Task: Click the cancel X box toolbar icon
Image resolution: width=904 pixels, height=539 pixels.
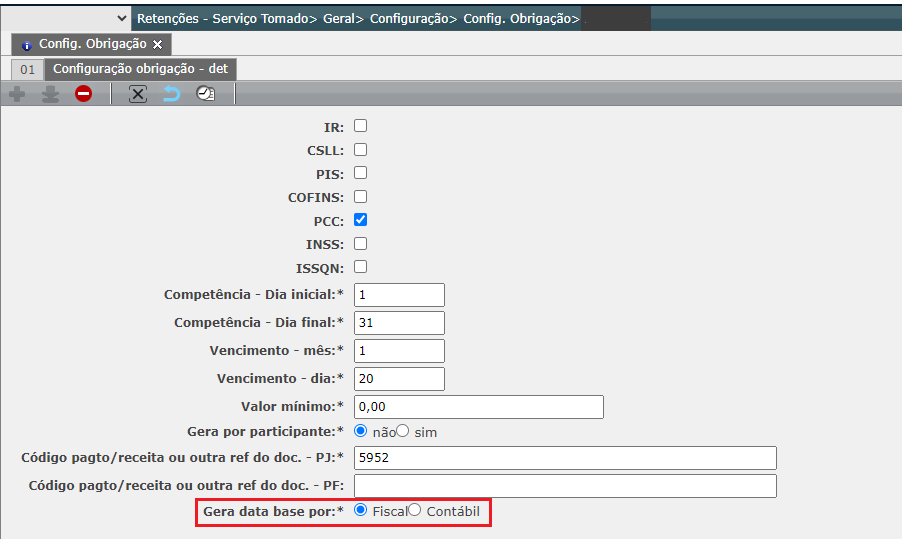Action: pos(138,94)
